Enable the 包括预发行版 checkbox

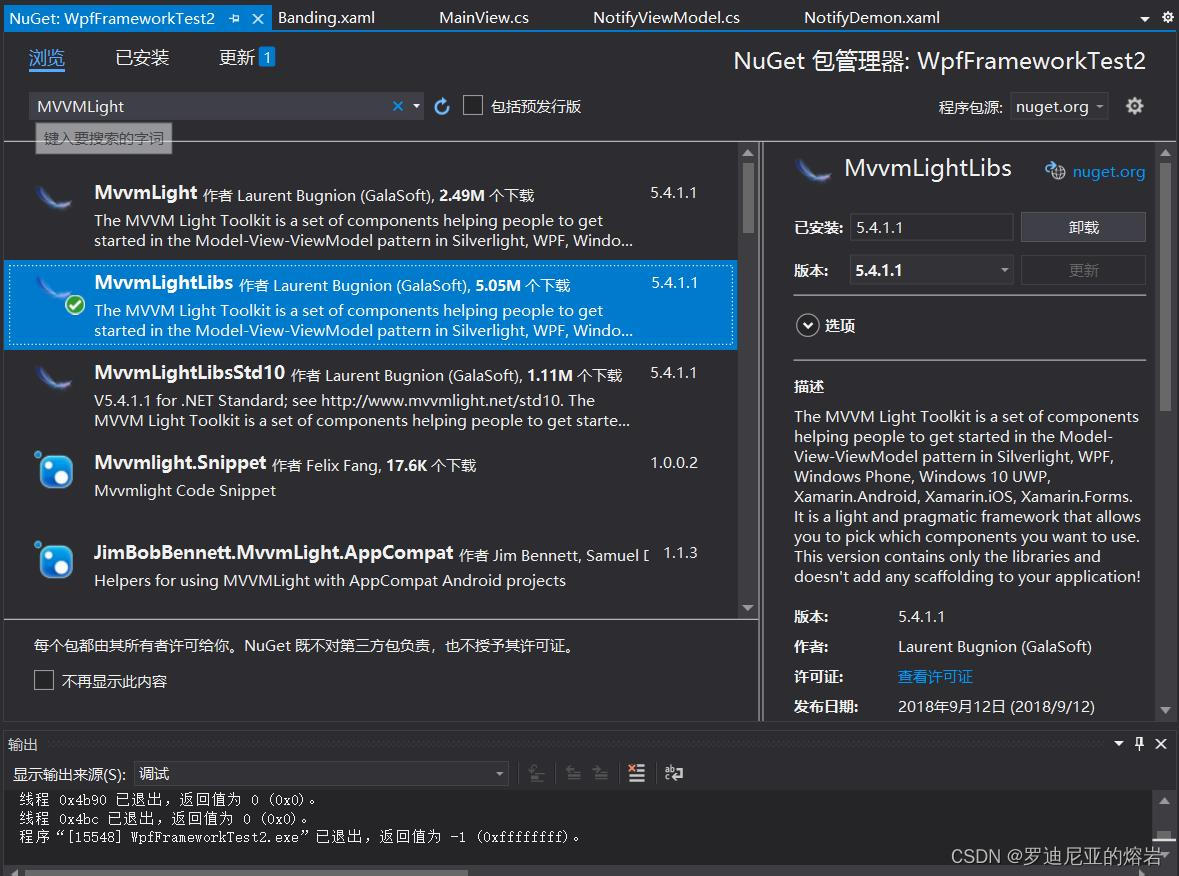473,104
